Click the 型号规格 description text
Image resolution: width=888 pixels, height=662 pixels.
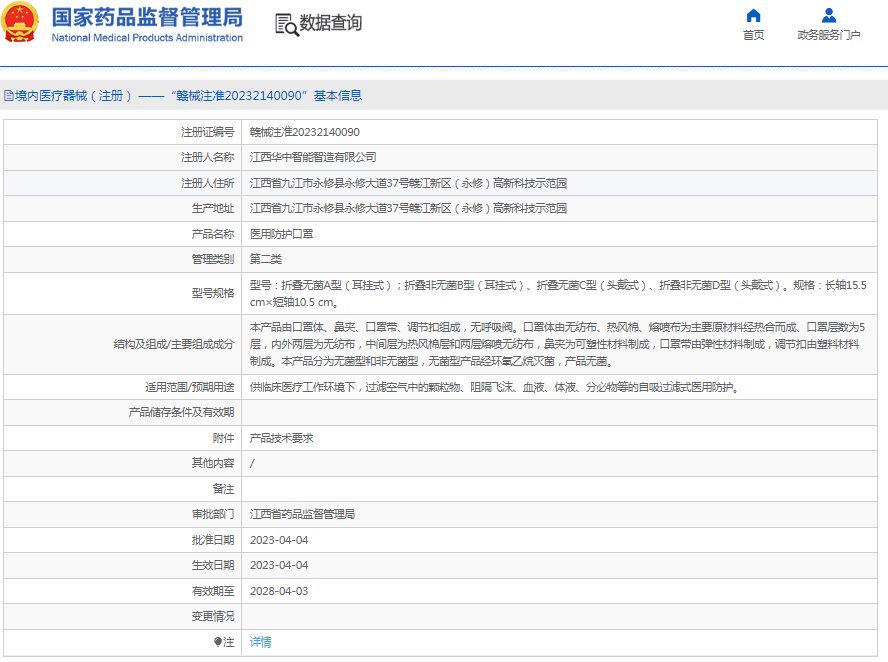point(558,293)
